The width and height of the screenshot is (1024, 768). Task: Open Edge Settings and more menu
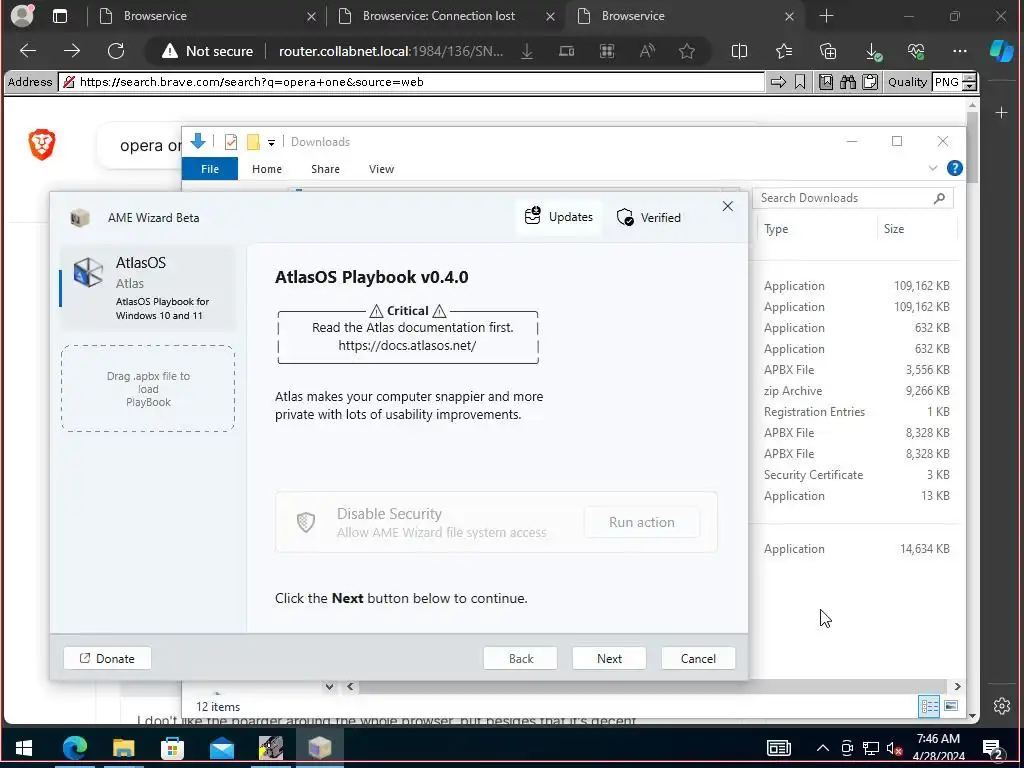(959, 51)
